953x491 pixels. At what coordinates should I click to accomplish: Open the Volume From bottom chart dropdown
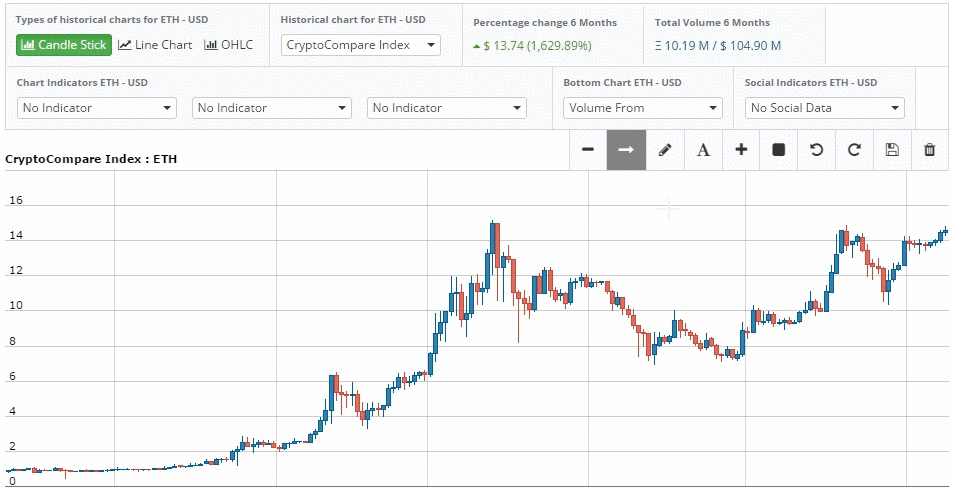(x=643, y=108)
